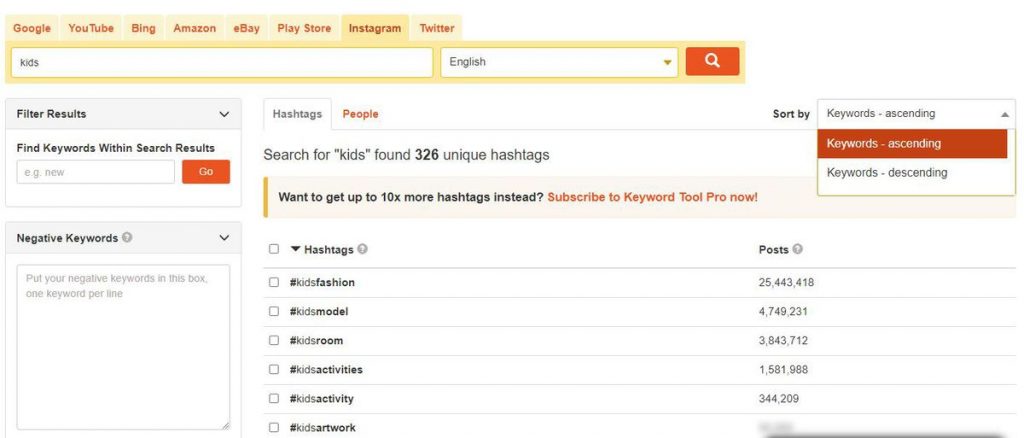Open the YouTube search tab
Image resolution: width=1024 pixels, height=438 pixels.
91,28
